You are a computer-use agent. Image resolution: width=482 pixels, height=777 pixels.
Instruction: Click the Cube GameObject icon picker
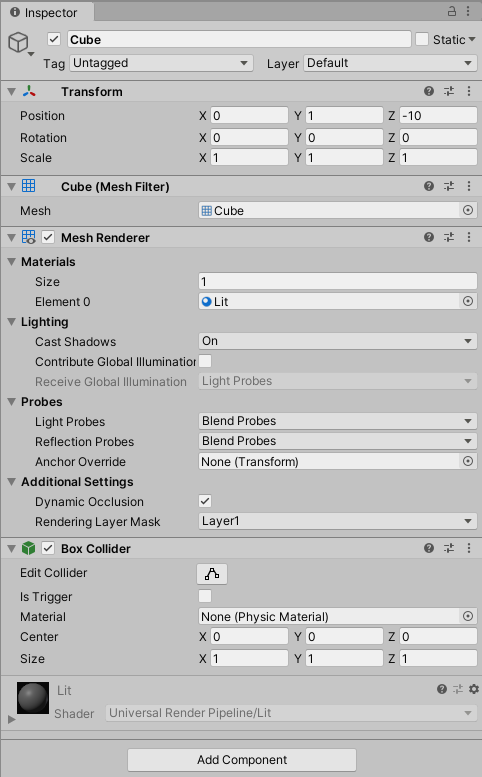point(20,44)
